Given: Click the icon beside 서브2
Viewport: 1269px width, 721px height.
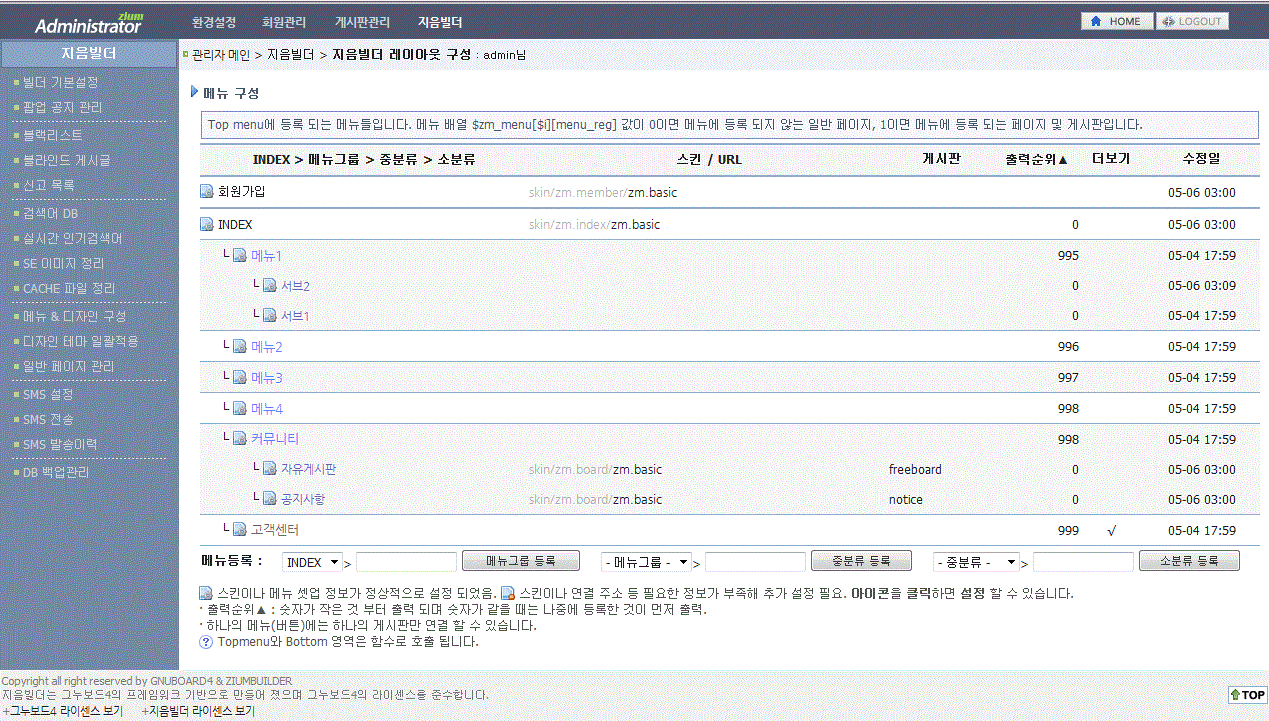Looking at the screenshot, I should pyautogui.click(x=269, y=286).
